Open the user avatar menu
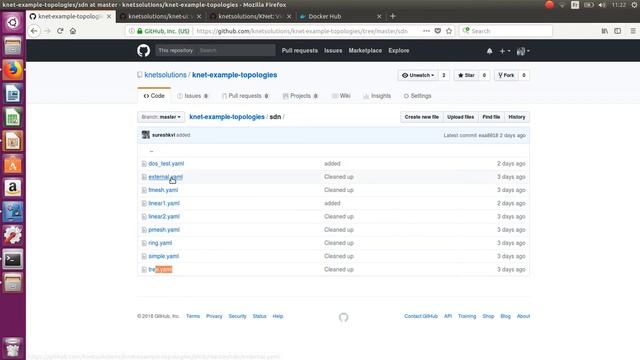This screenshot has height=360, width=640. (523, 51)
